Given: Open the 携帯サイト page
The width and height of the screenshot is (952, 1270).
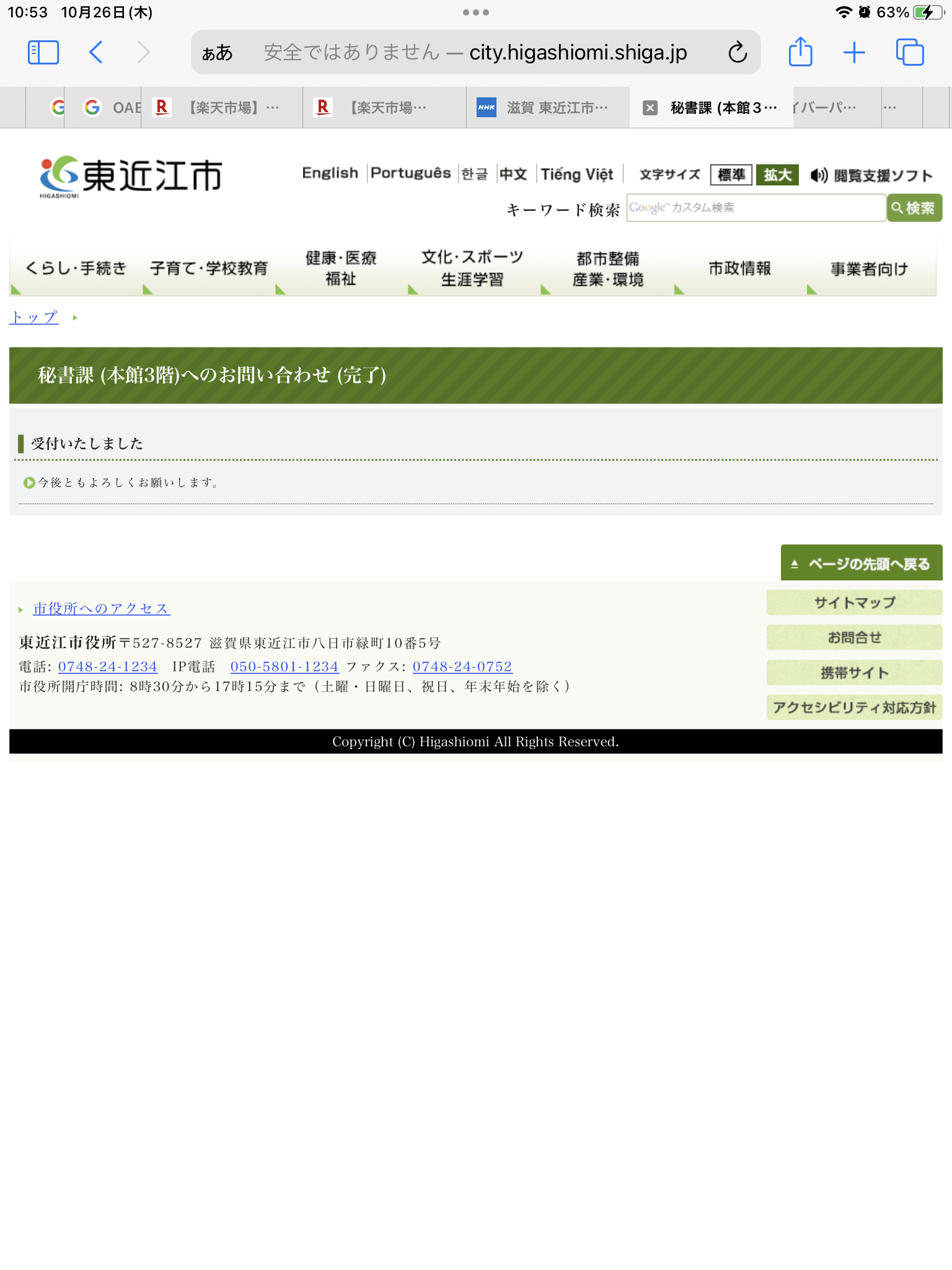Looking at the screenshot, I should 855,673.
